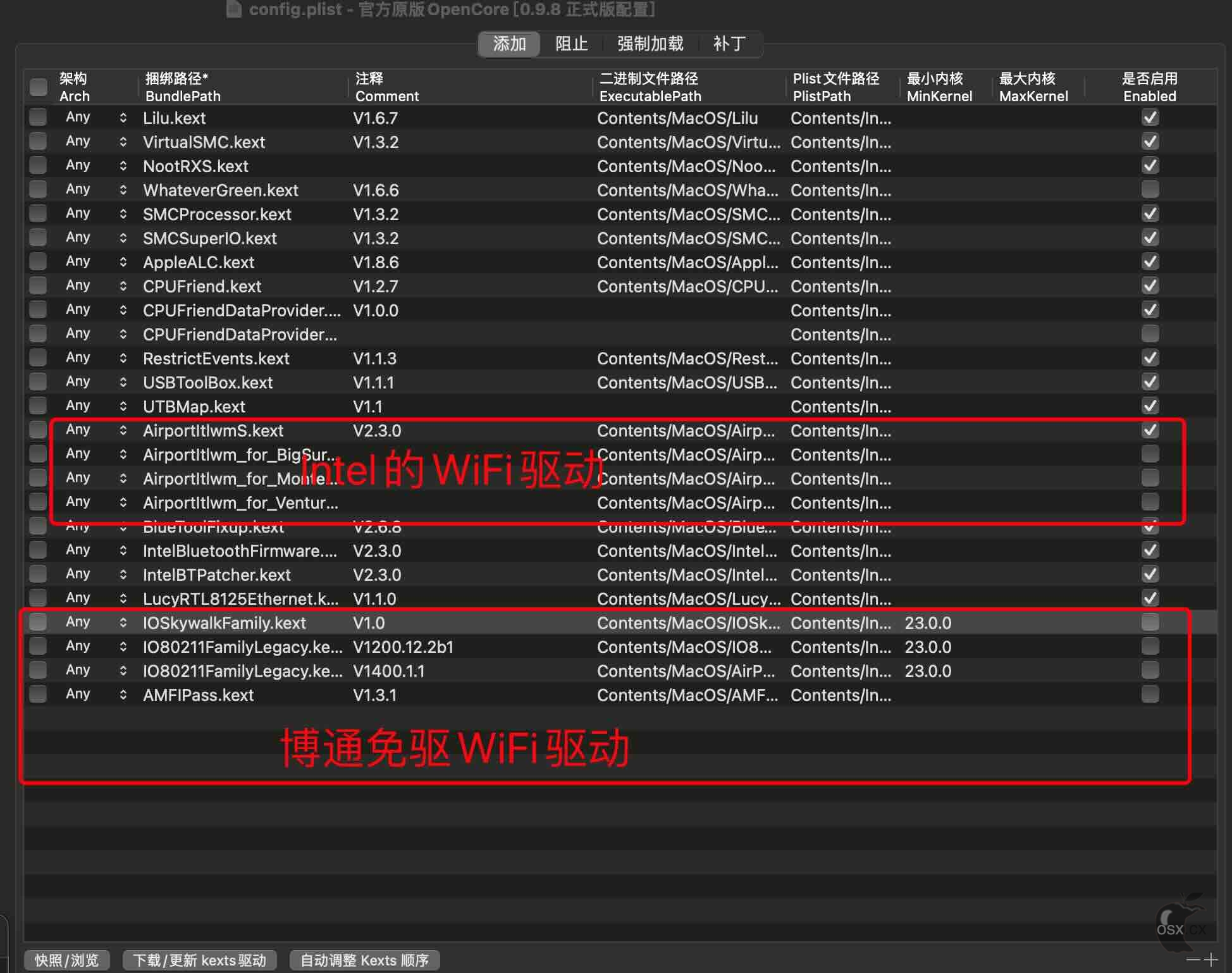This screenshot has height=973, width=1232.
Task: Click Contents/MacOS/Lucy... executable path cell
Action: pos(689,598)
